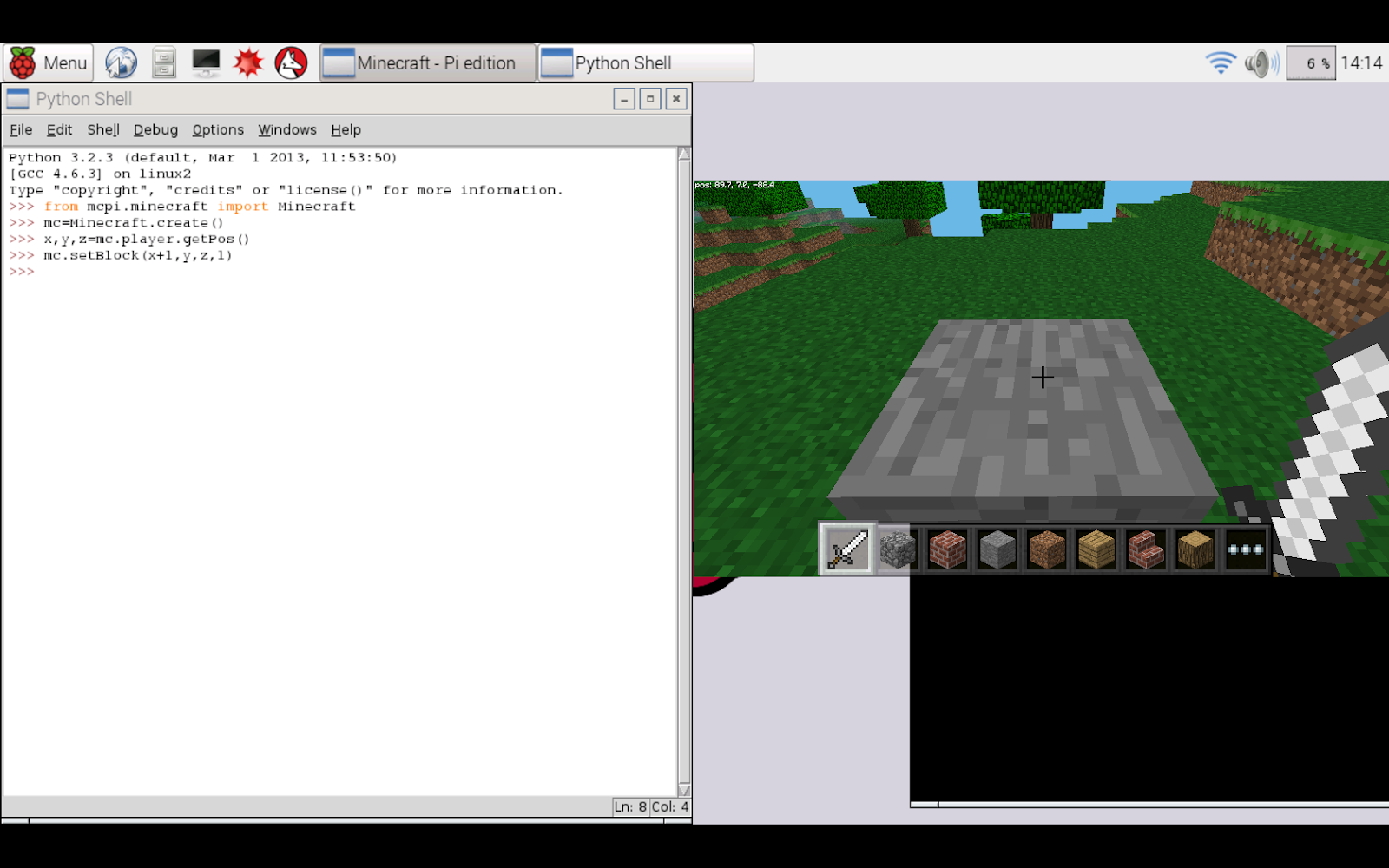Click the line 'mc=Minecraft.create()'

(134, 223)
